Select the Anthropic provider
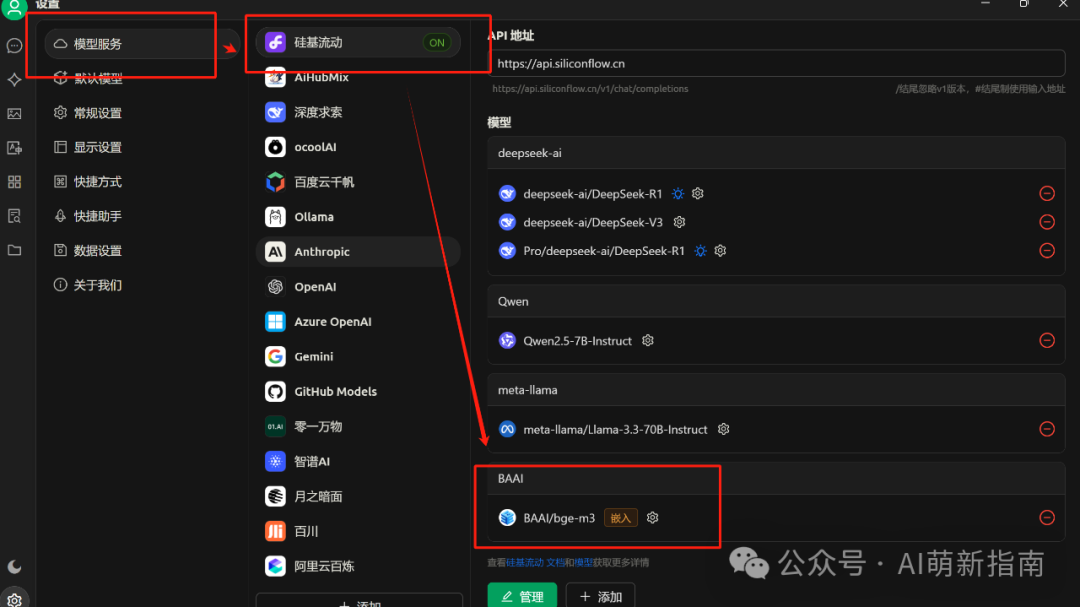 click(358, 251)
